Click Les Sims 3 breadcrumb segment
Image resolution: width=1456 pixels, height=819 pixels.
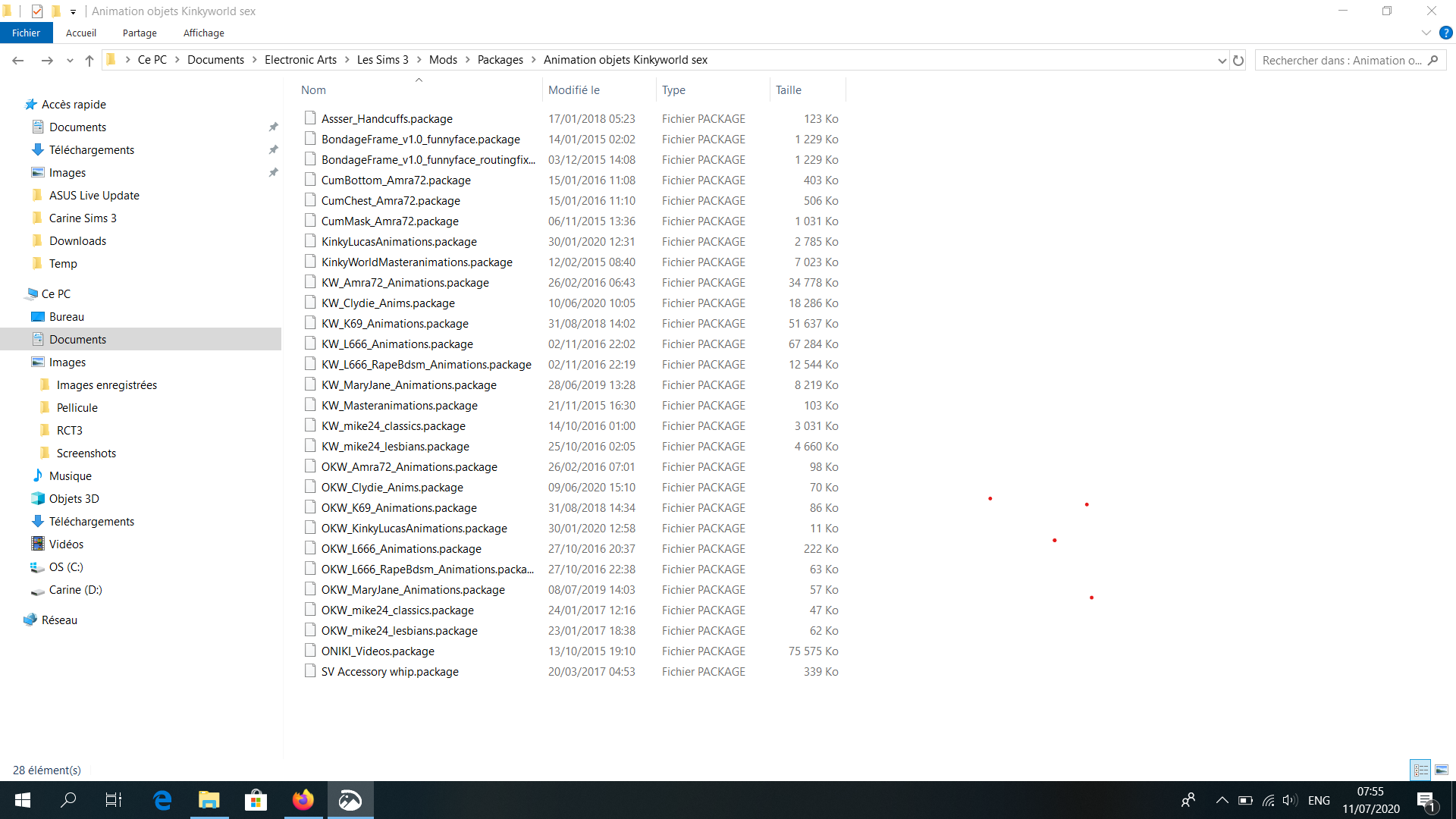383,60
